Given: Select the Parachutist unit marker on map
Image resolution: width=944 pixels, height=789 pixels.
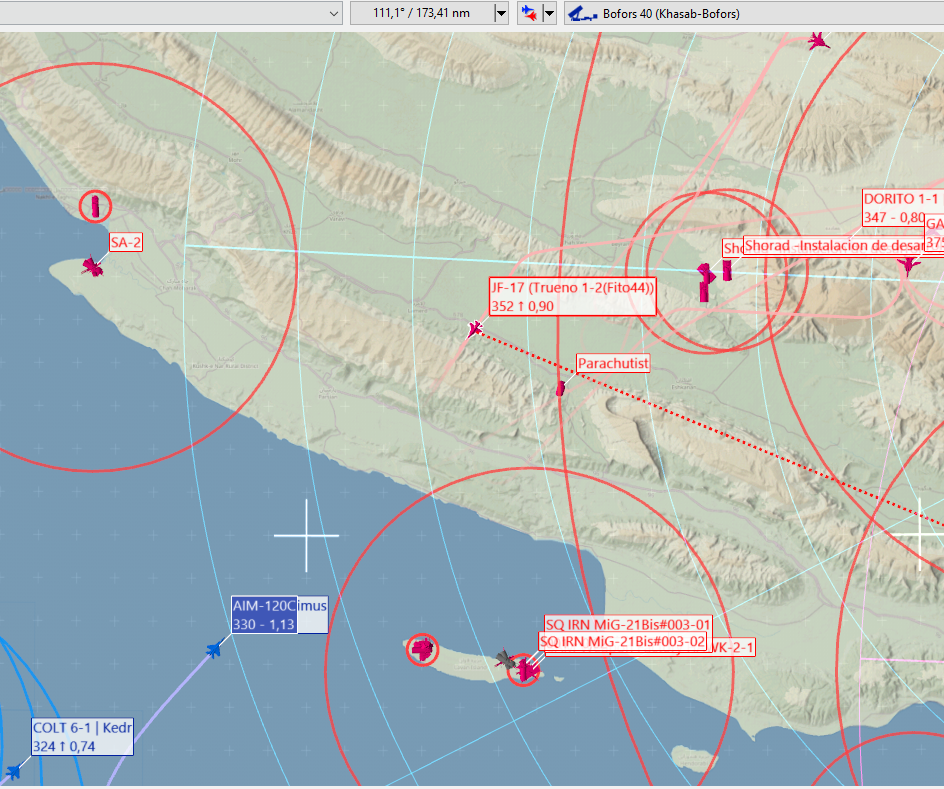Looking at the screenshot, I should [561, 388].
